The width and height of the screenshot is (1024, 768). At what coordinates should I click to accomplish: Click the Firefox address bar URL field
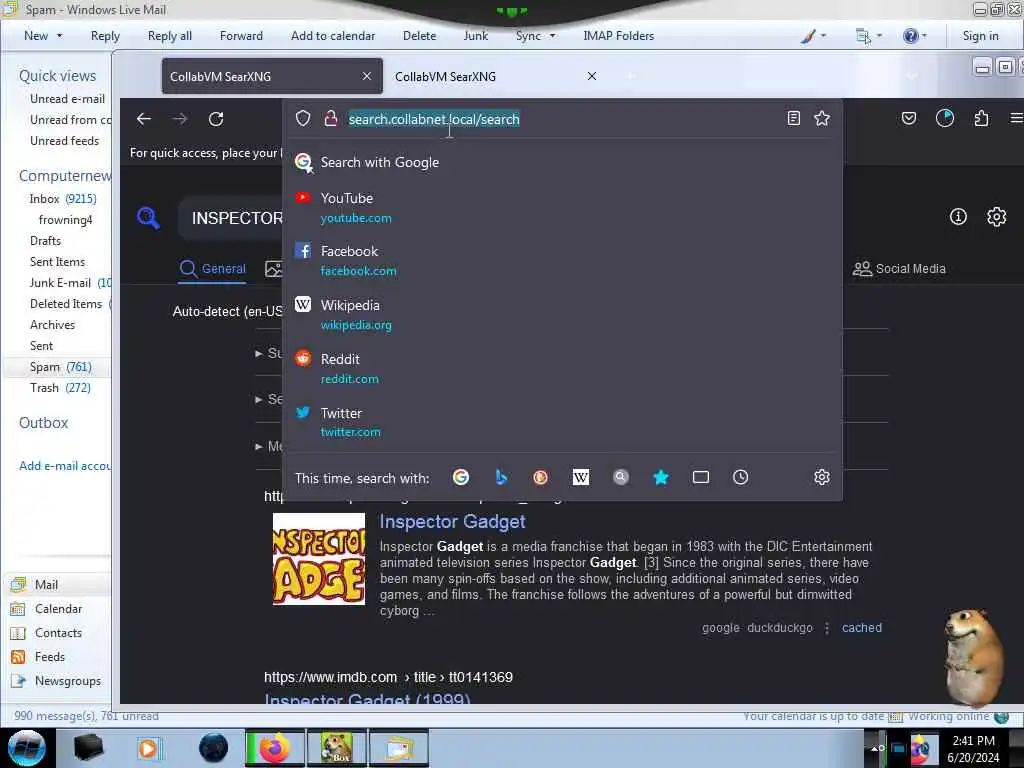(562, 119)
